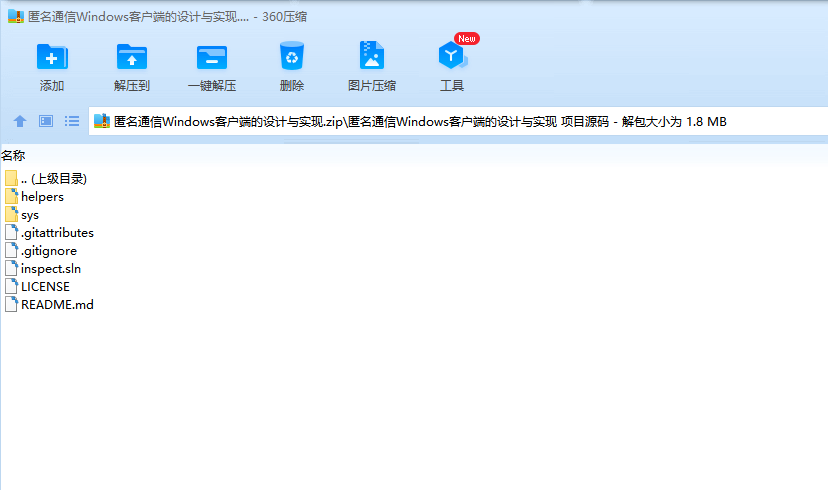Click the 添加 (Add) toolbar icon

pos(52,56)
